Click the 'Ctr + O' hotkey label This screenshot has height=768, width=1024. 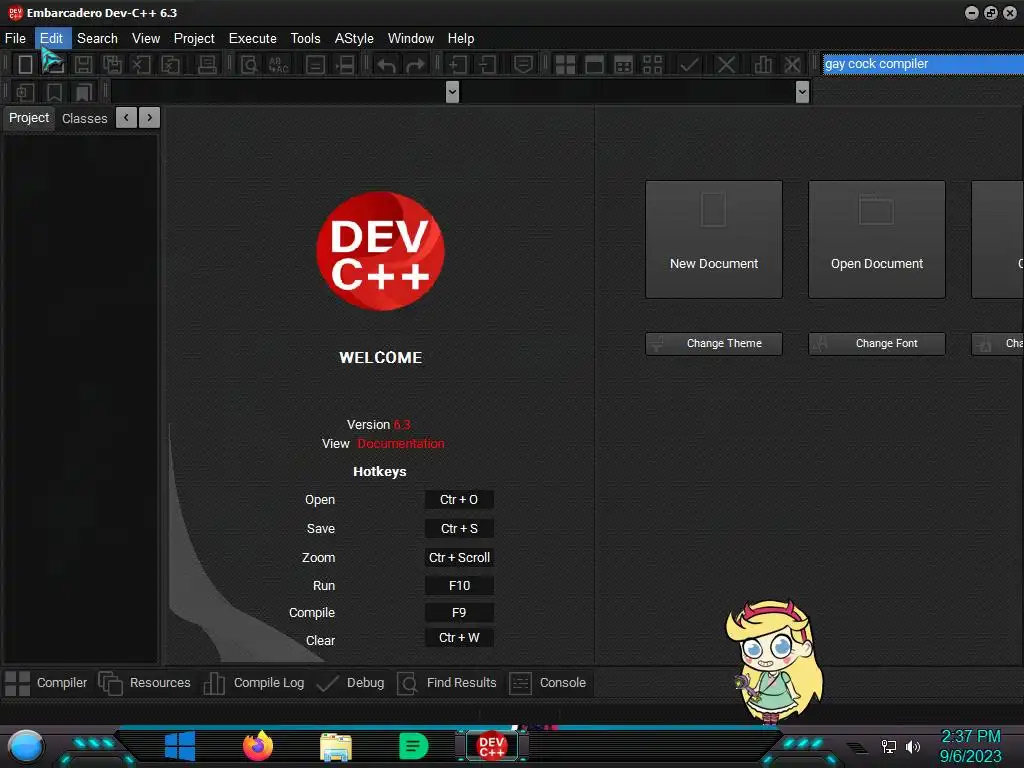click(x=459, y=500)
